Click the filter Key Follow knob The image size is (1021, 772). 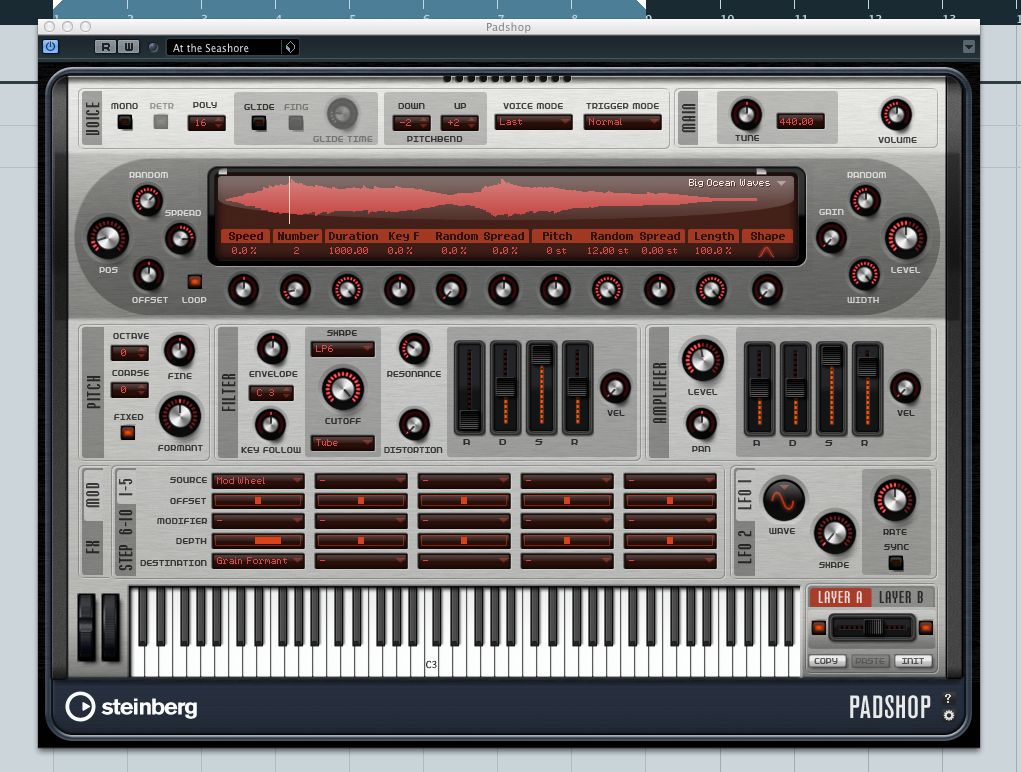tap(270, 425)
